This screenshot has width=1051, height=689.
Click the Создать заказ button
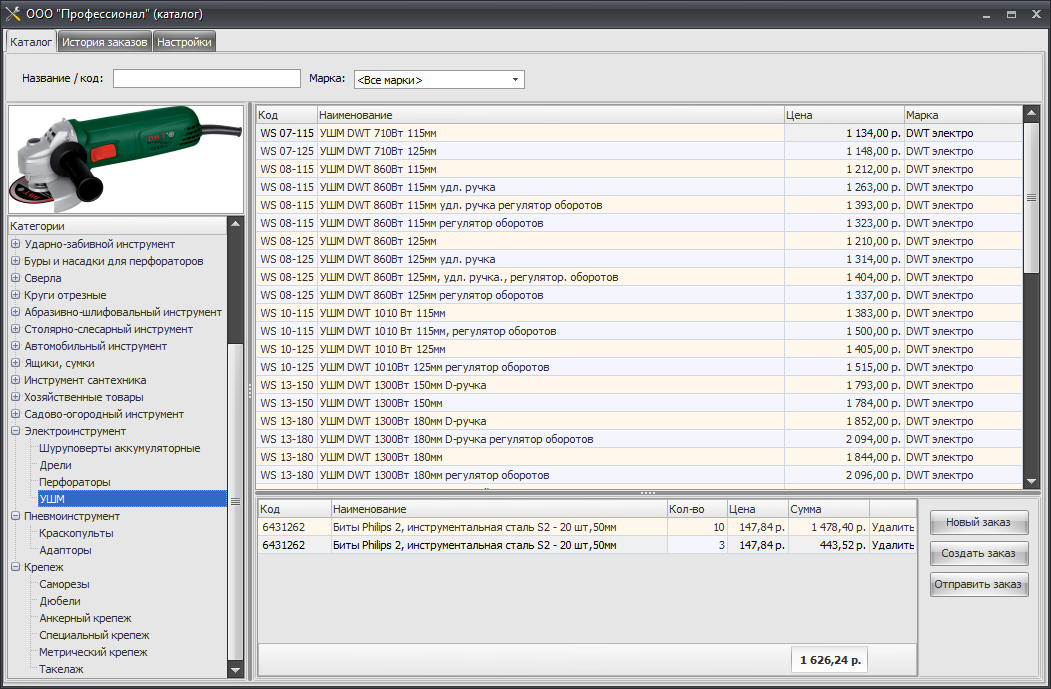pyautogui.click(x=979, y=553)
